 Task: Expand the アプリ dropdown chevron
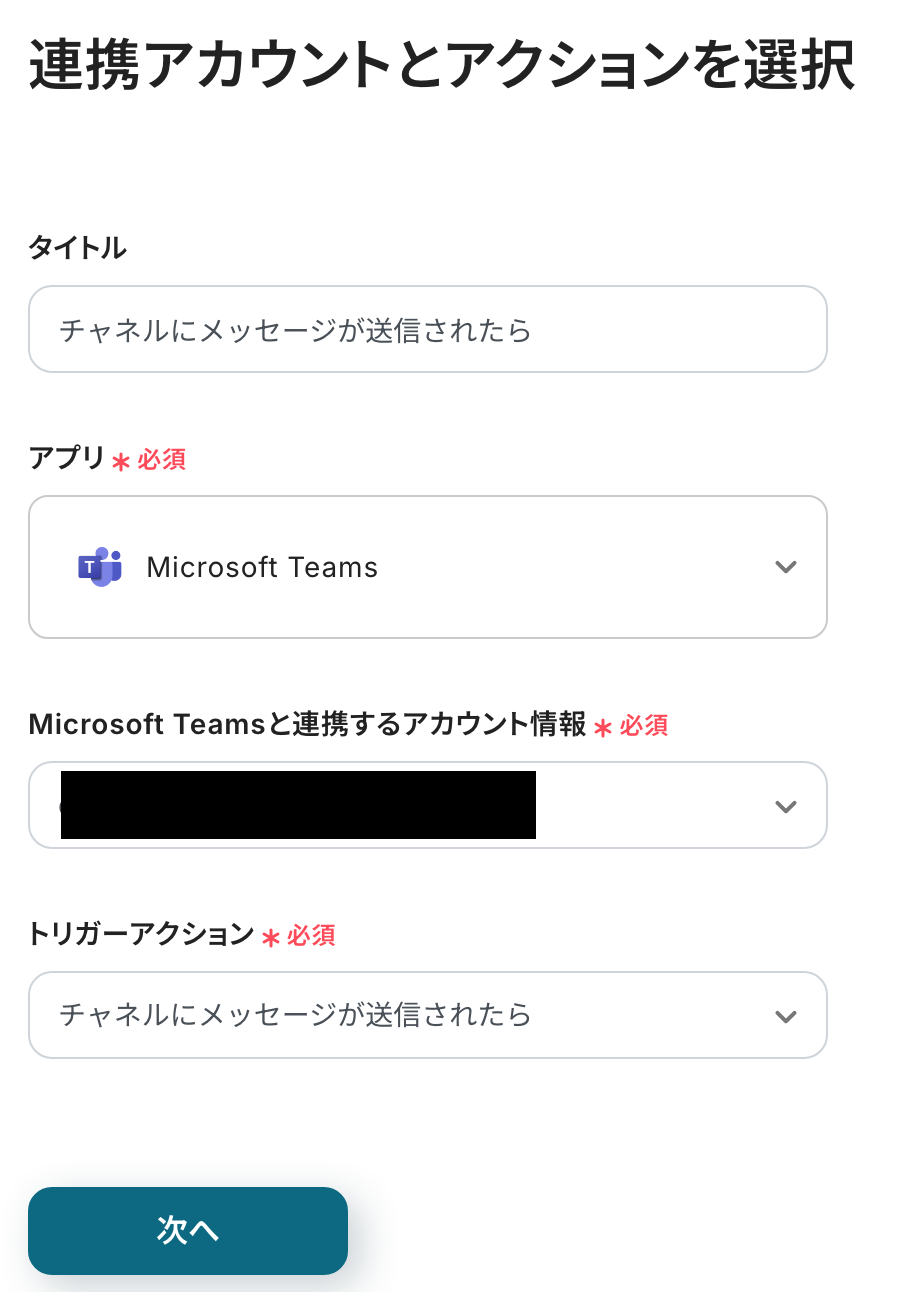point(786,567)
